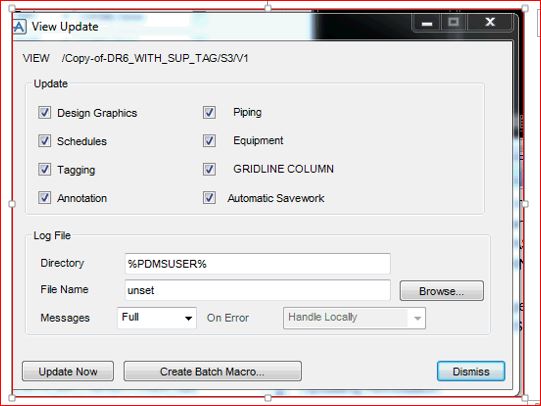
Task: Click the Update Now button
Action: (x=68, y=372)
